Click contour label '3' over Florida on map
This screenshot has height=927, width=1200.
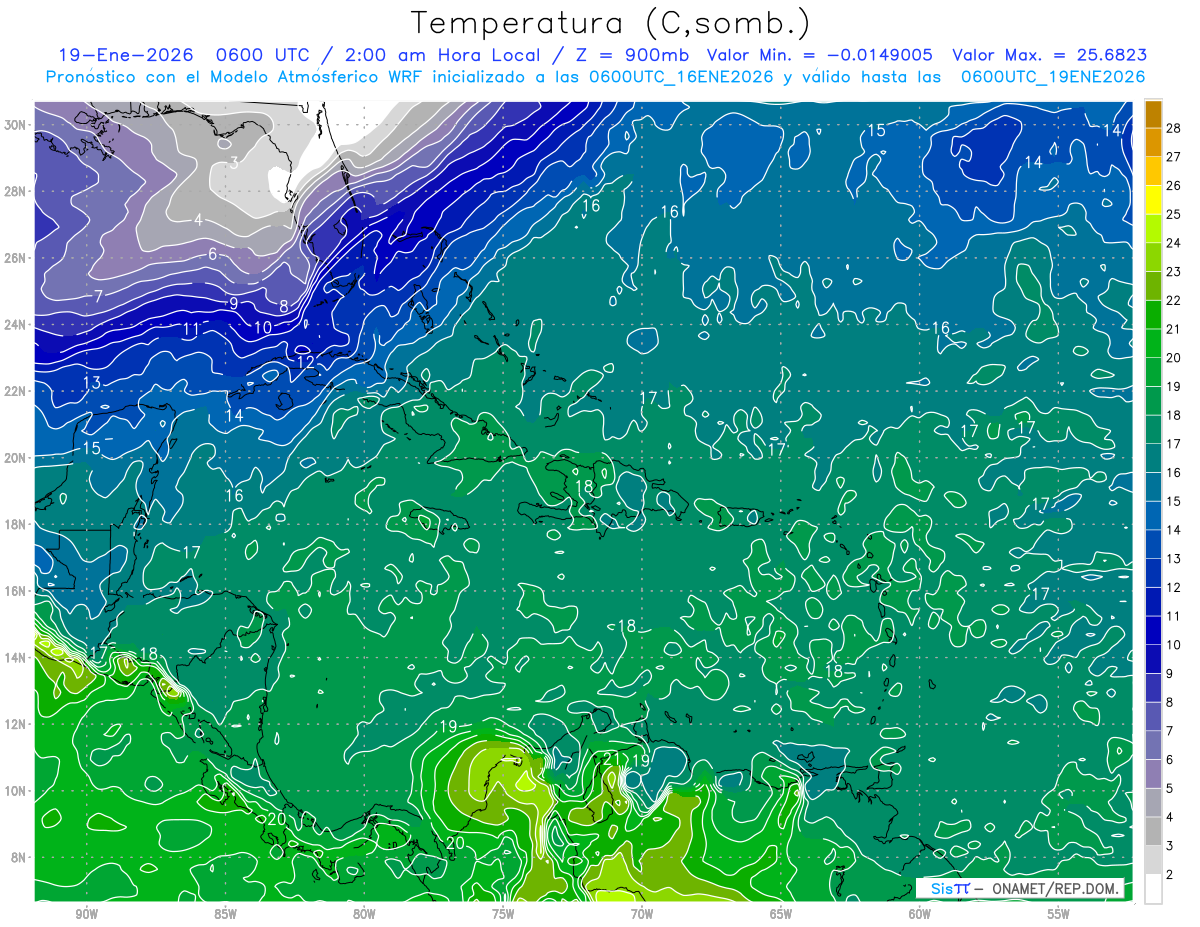pos(233,162)
